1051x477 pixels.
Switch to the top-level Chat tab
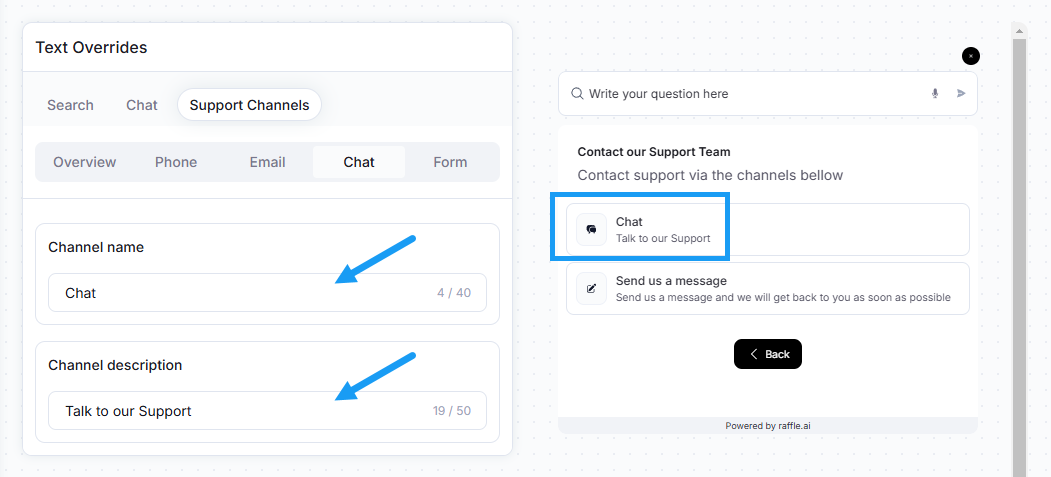coord(142,105)
